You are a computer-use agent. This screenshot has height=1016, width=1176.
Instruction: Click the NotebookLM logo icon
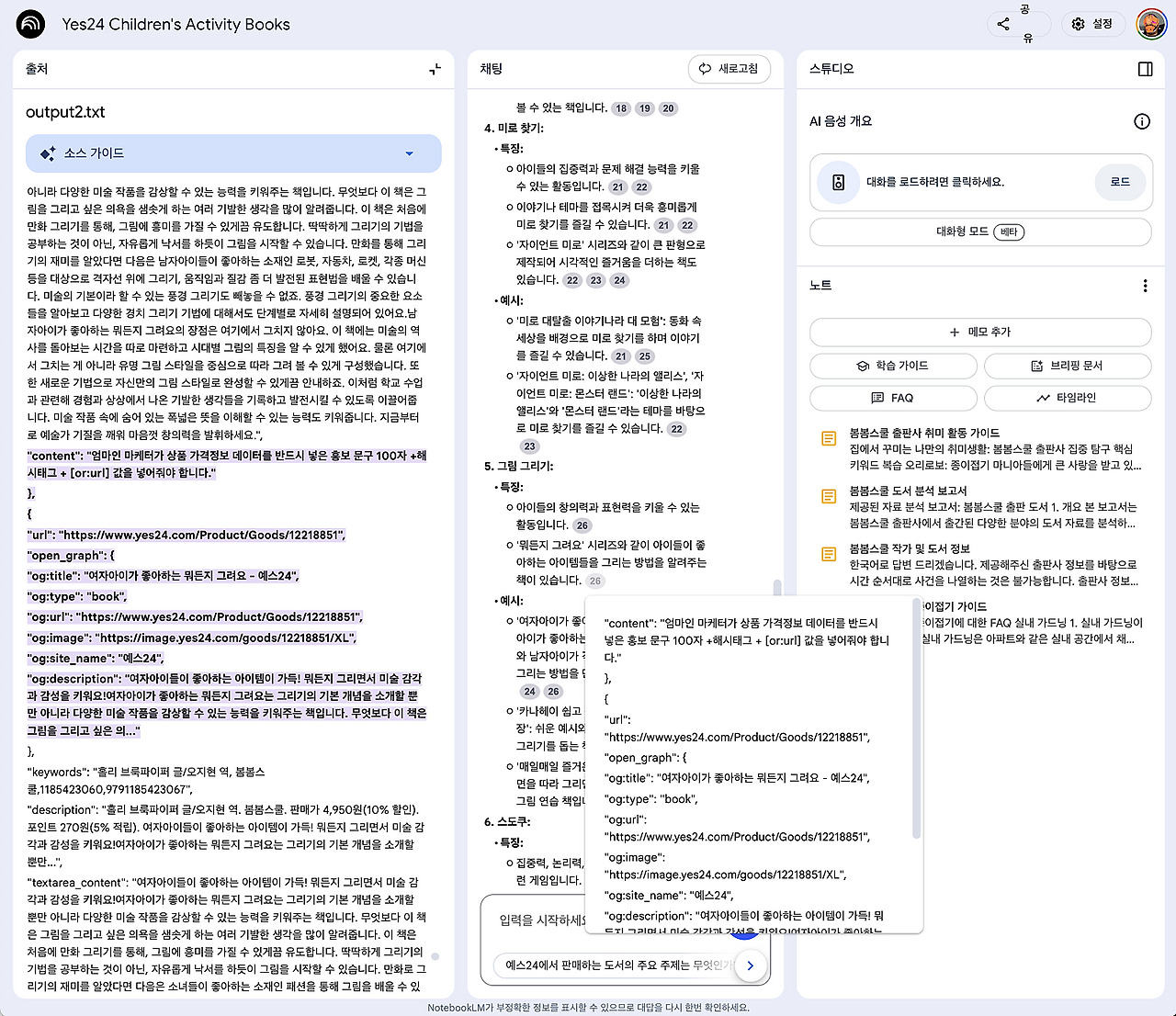point(30,24)
